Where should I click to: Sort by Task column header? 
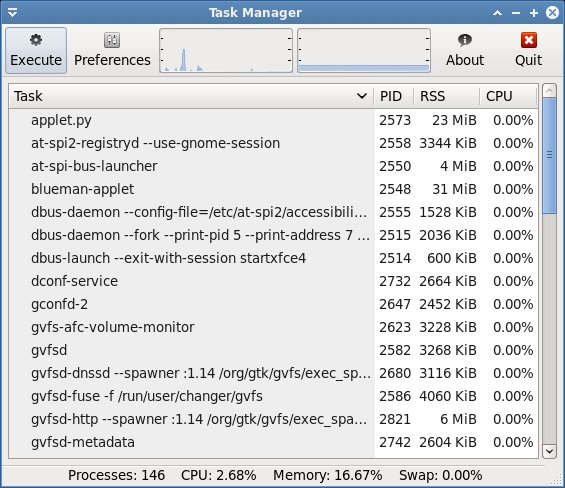click(x=191, y=96)
